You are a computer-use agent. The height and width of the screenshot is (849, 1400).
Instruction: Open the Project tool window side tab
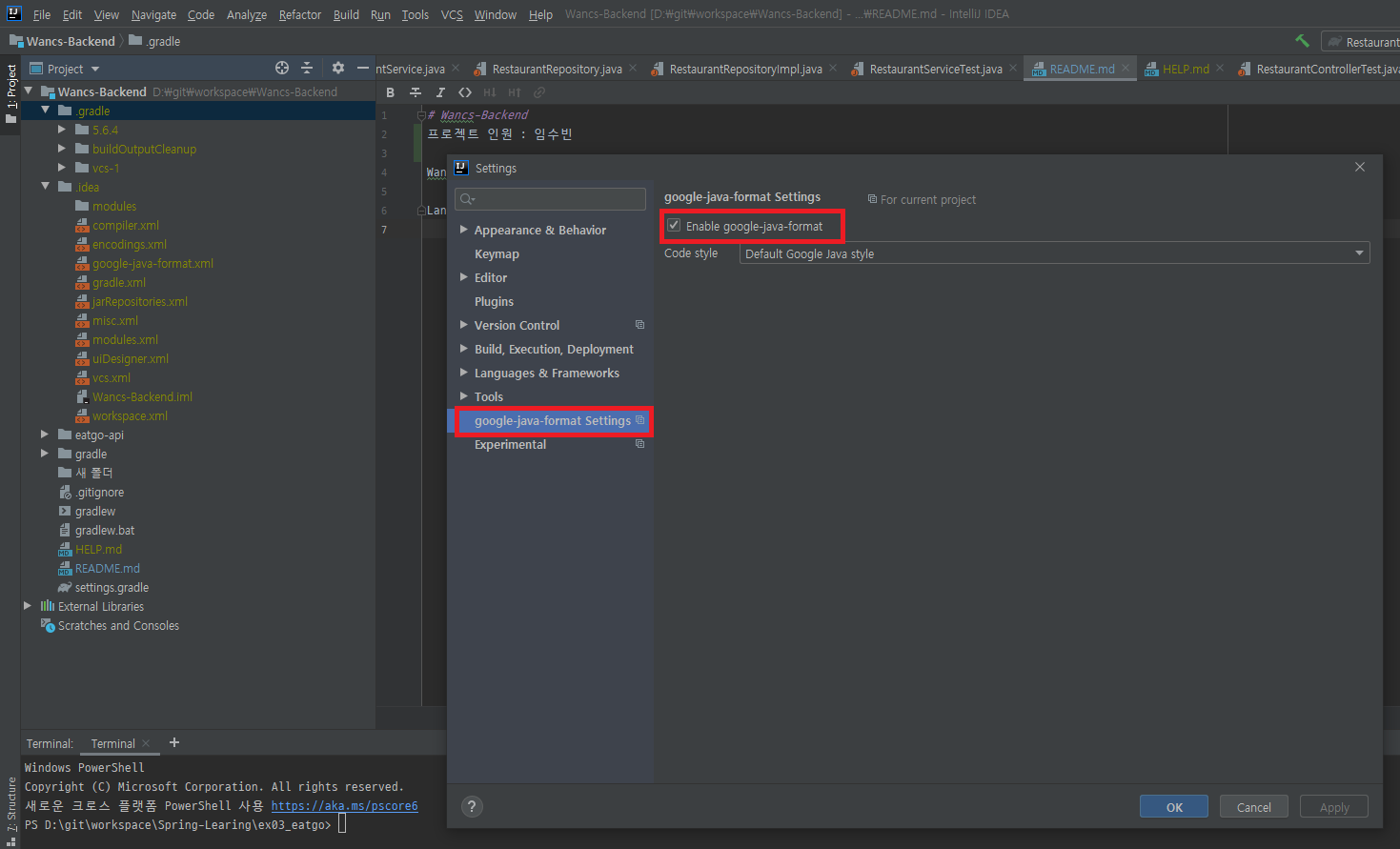pyautogui.click(x=10, y=93)
